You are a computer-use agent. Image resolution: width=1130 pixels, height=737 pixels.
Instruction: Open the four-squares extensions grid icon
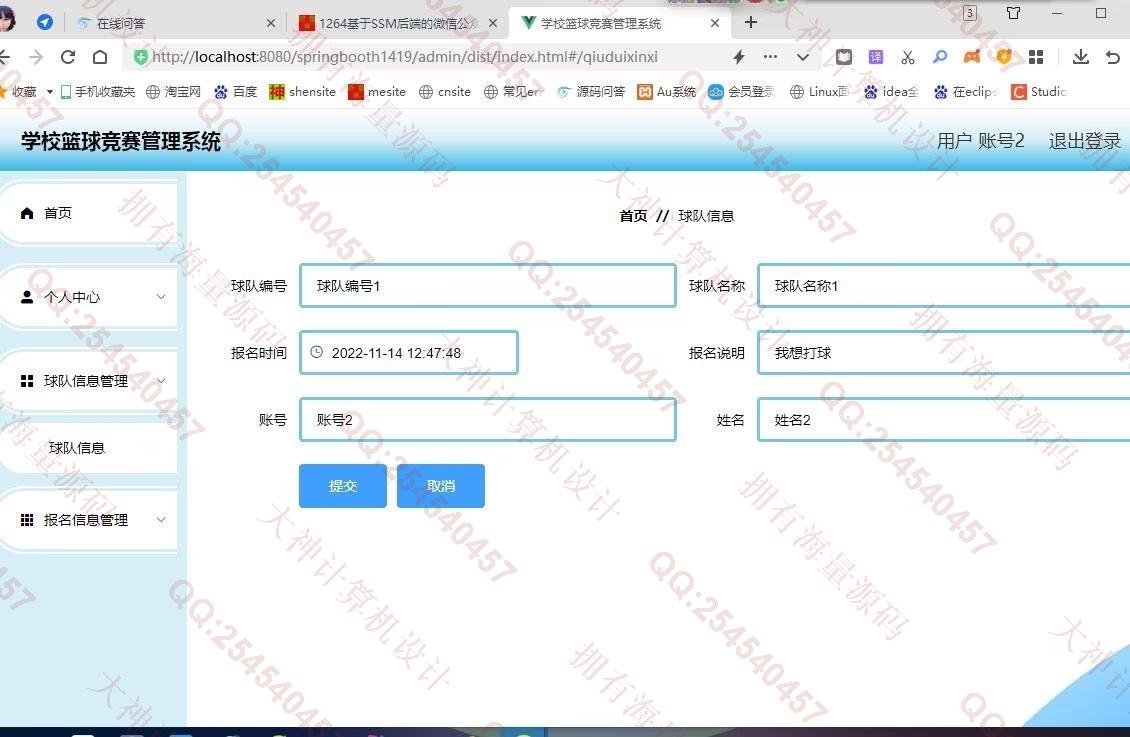point(1036,57)
